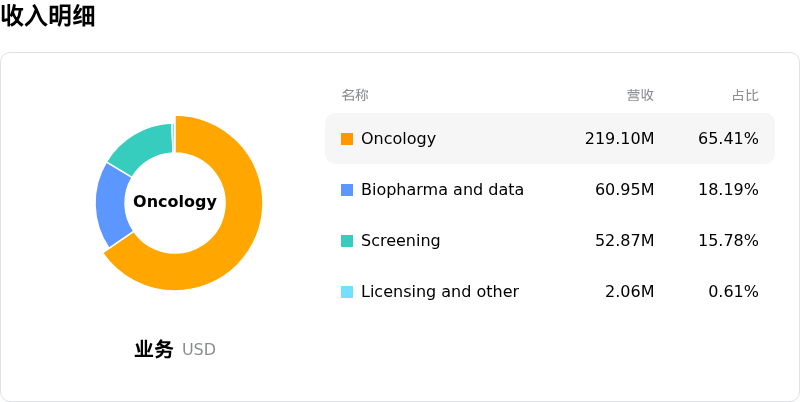Click the 占比 column header
Image resolution: width=800 pixels, height=402 pixels.
coord(745,95)
